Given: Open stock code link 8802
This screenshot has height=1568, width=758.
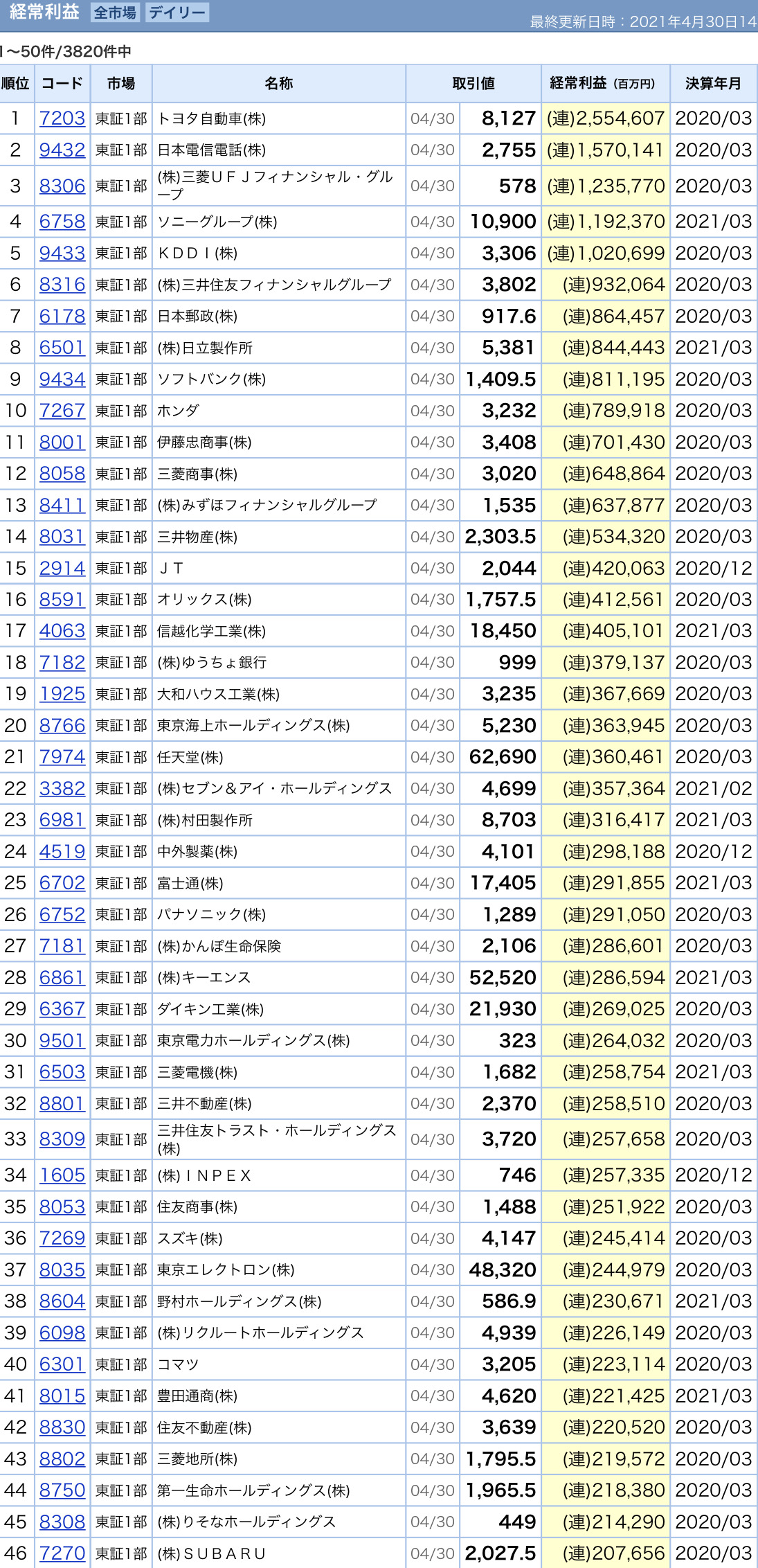Looking at the screenshot, I should tap(62, 1459).
